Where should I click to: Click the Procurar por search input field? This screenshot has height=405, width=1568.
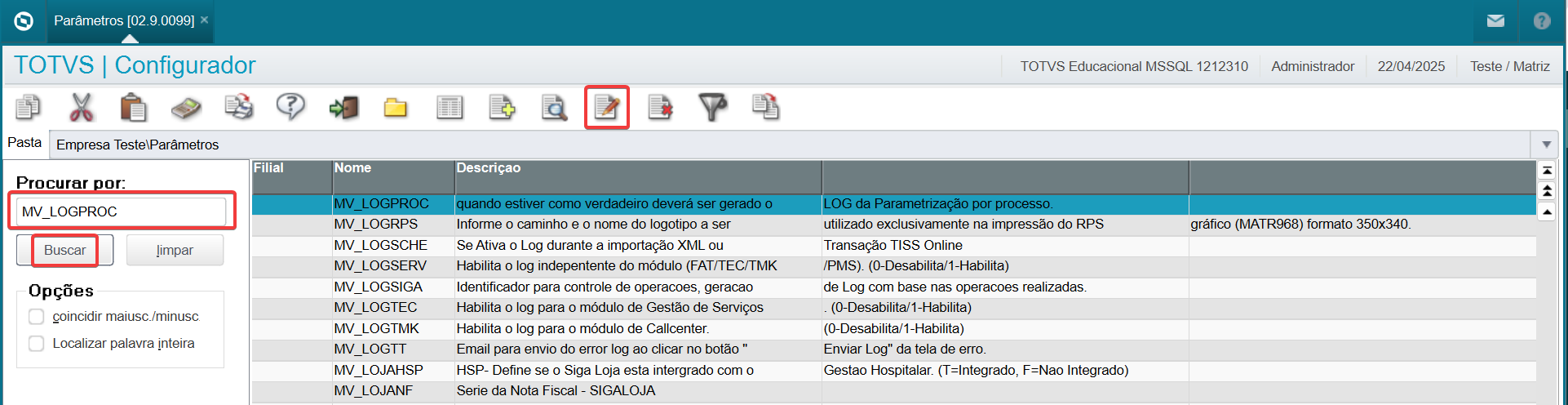(x=121, y=211)
